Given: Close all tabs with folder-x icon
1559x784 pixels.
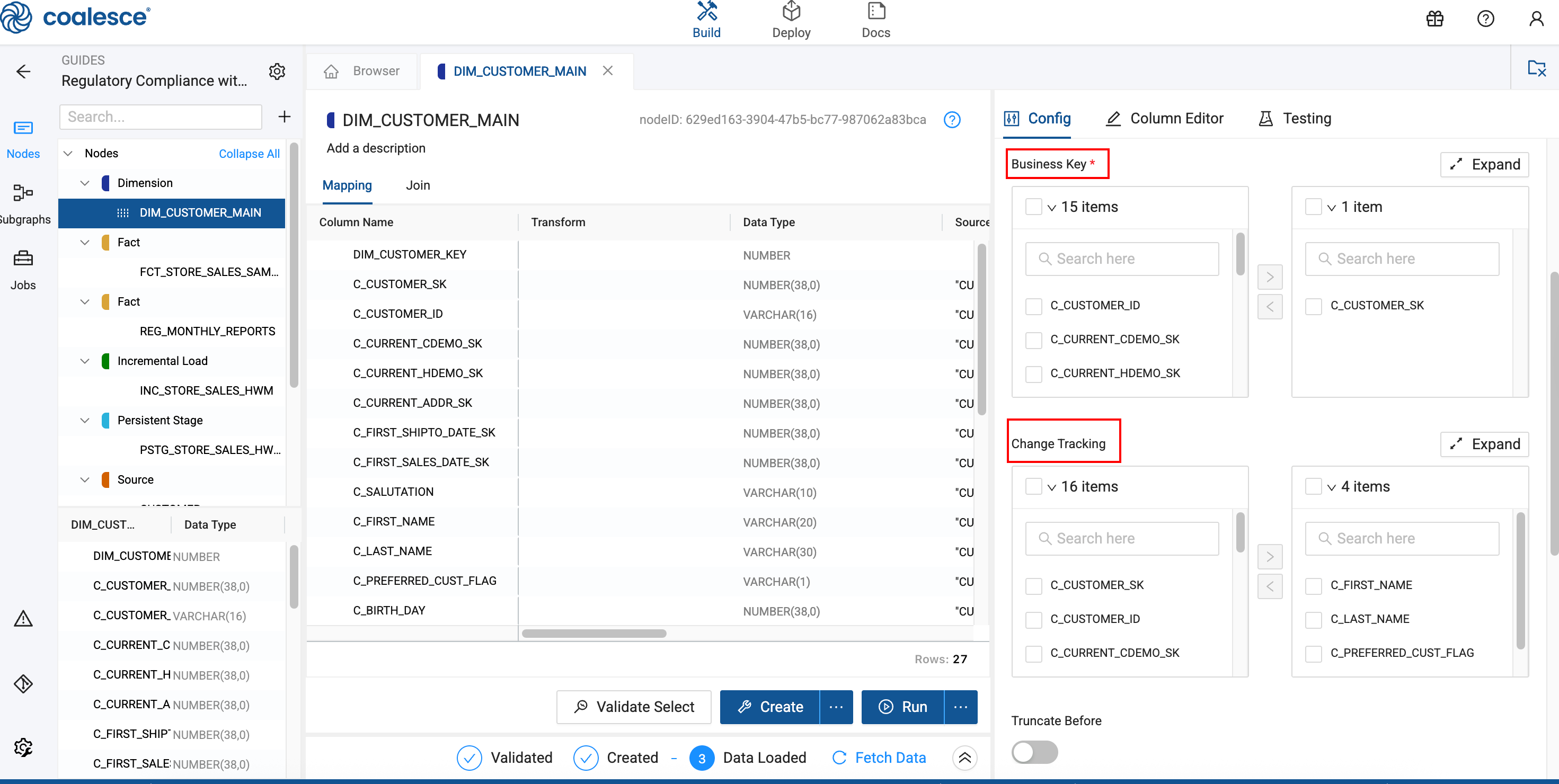Looking at the screenshot, I should (1536, 68).
